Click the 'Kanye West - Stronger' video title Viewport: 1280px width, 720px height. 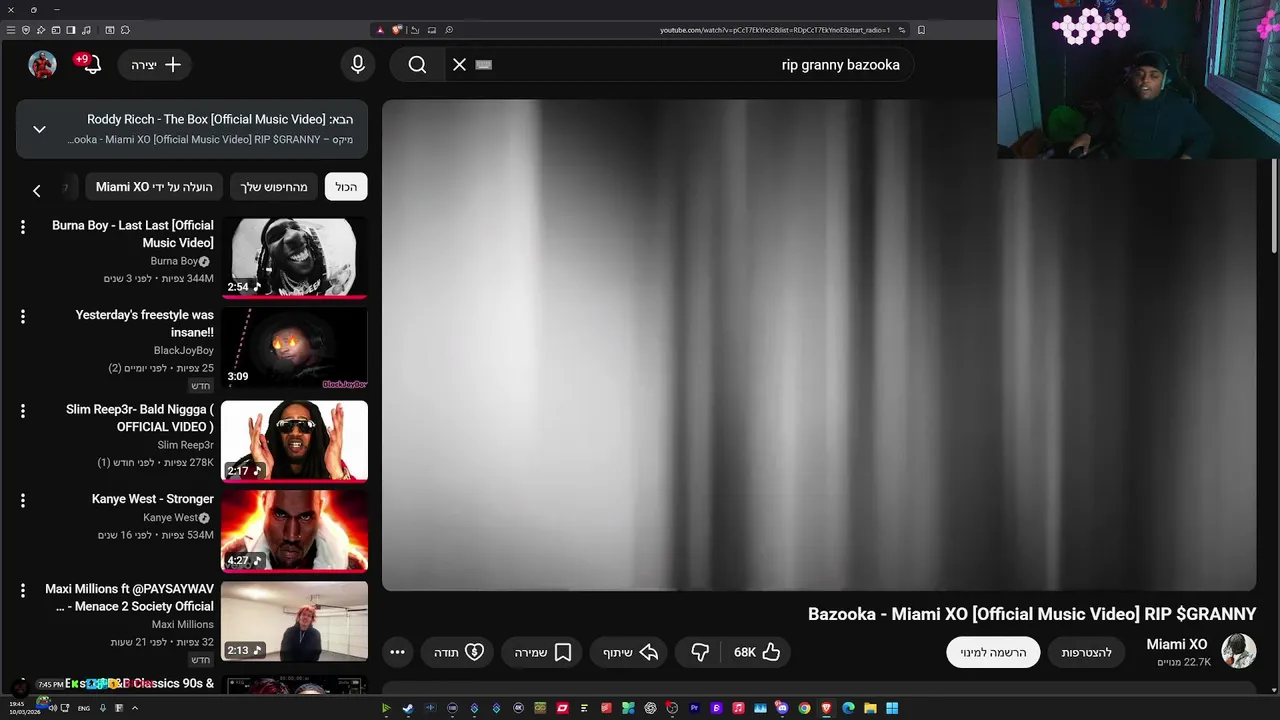[x=153, y=499]
